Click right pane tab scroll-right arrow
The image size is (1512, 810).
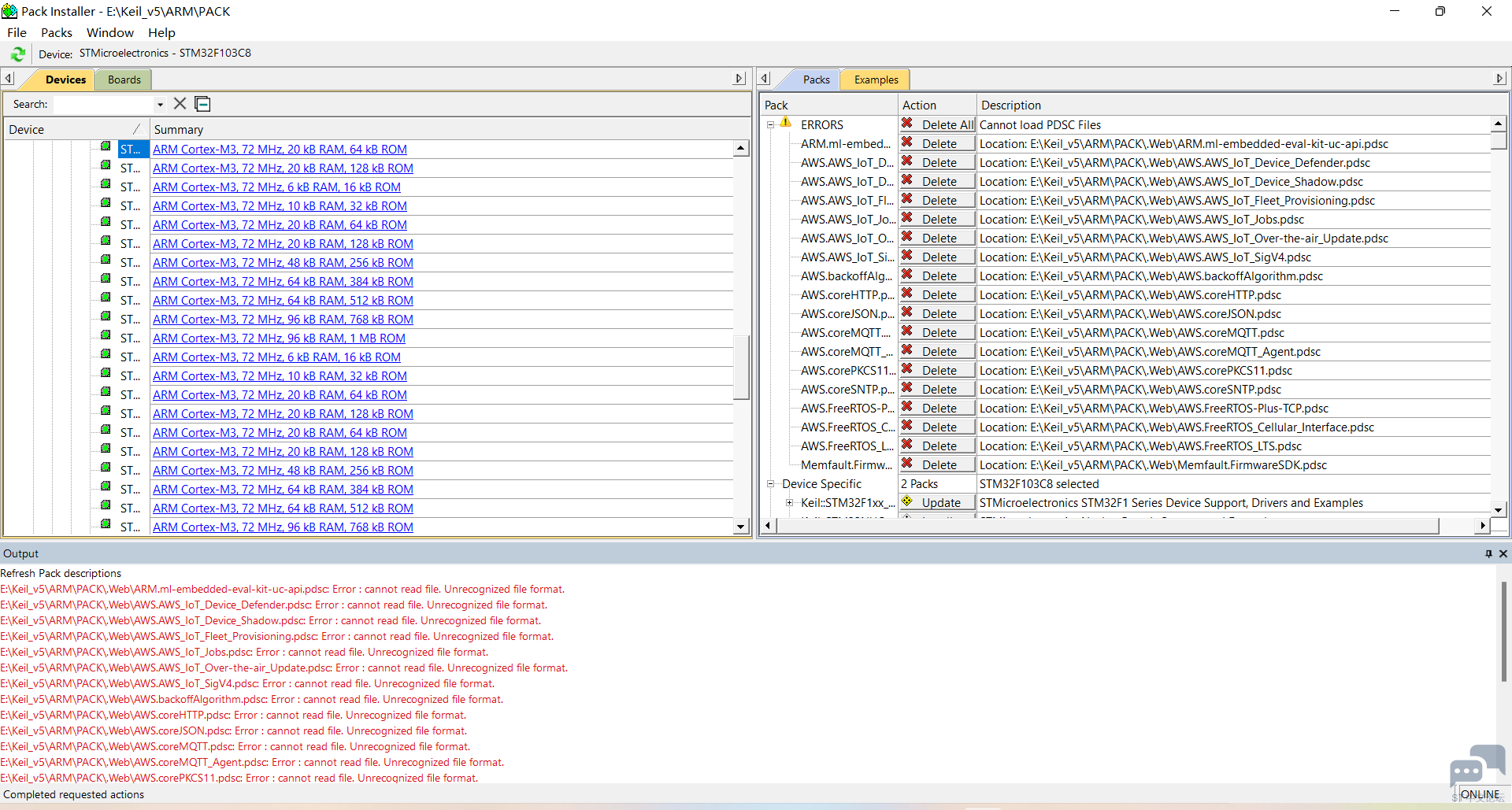click(x=1499, y=78)
